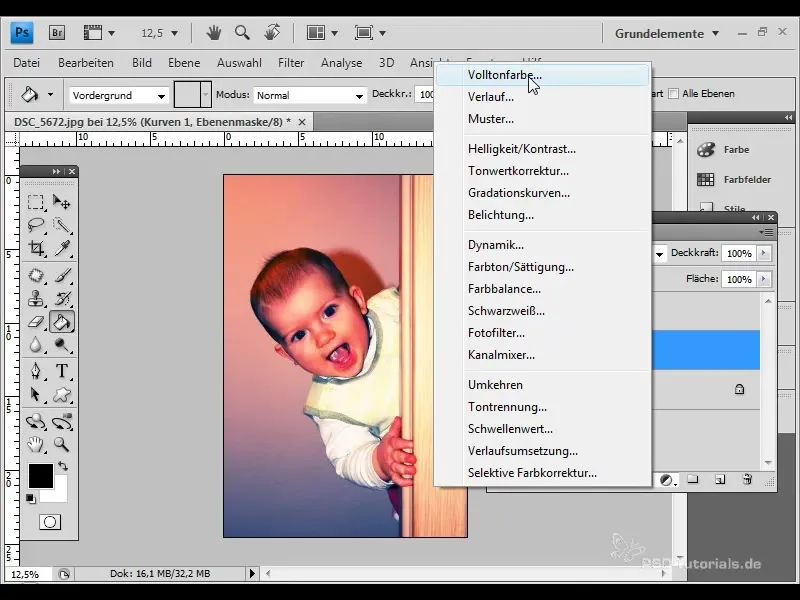Open the Grundelemente workspace dropdown

(x=667, y=34)
